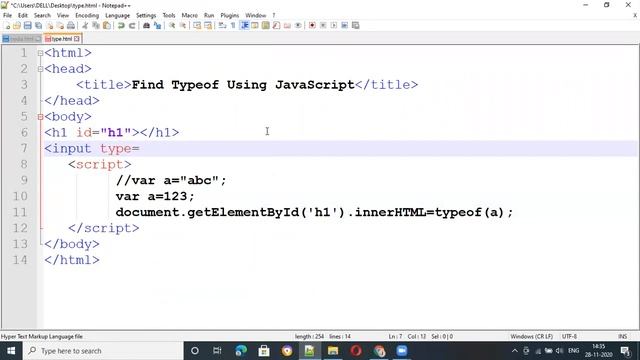Image resolution: width=640 pixels, height=360 pixels.
Task: Click Synchronize Vertical Scrolling icon
Action: [197, 26]
